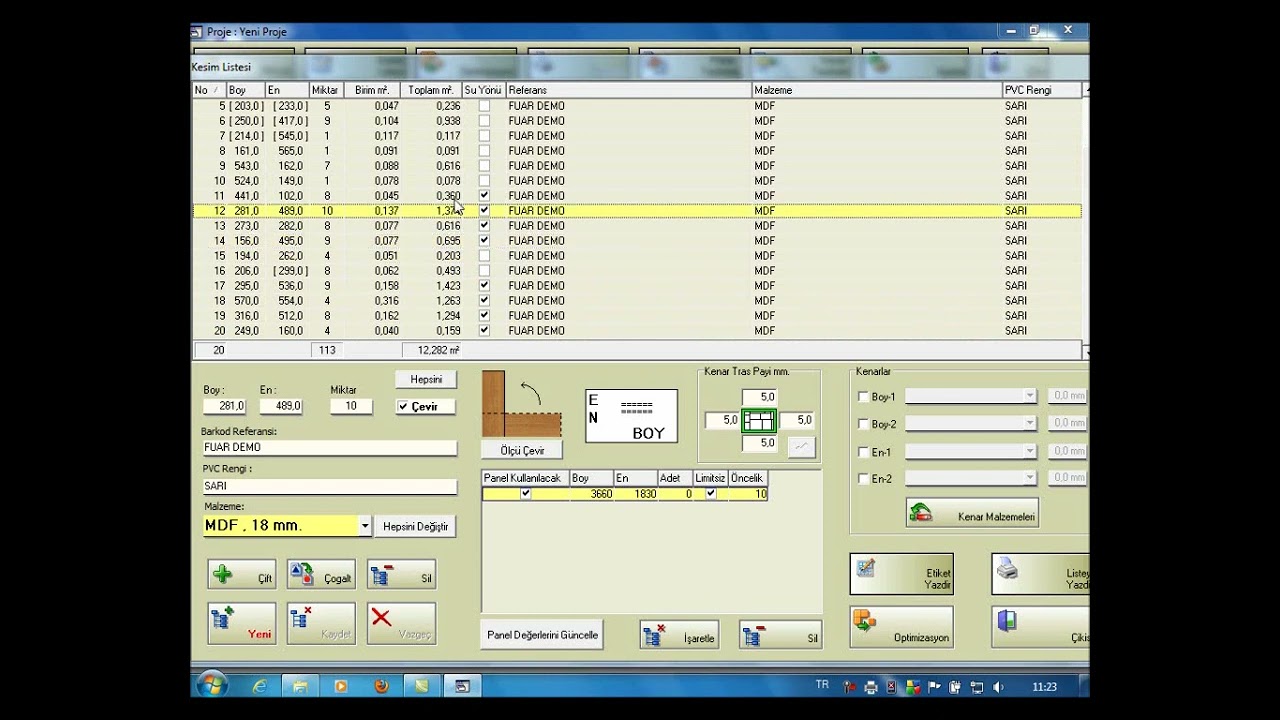Image resolution: width=1280 pixels, height=720 pixels.
Task: Enable the Boy-2 edge checkbox
Action: click(x=863, y=424)
